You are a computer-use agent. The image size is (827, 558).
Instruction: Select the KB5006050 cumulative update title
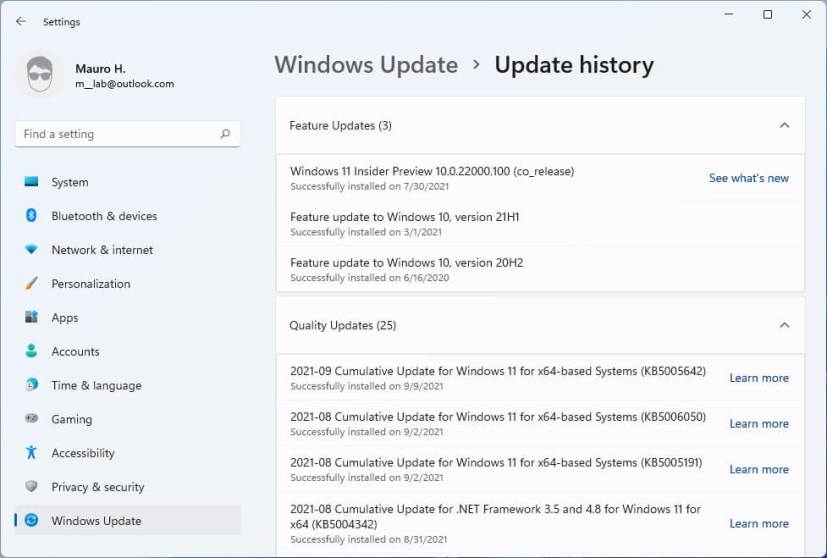coord(498,417)
